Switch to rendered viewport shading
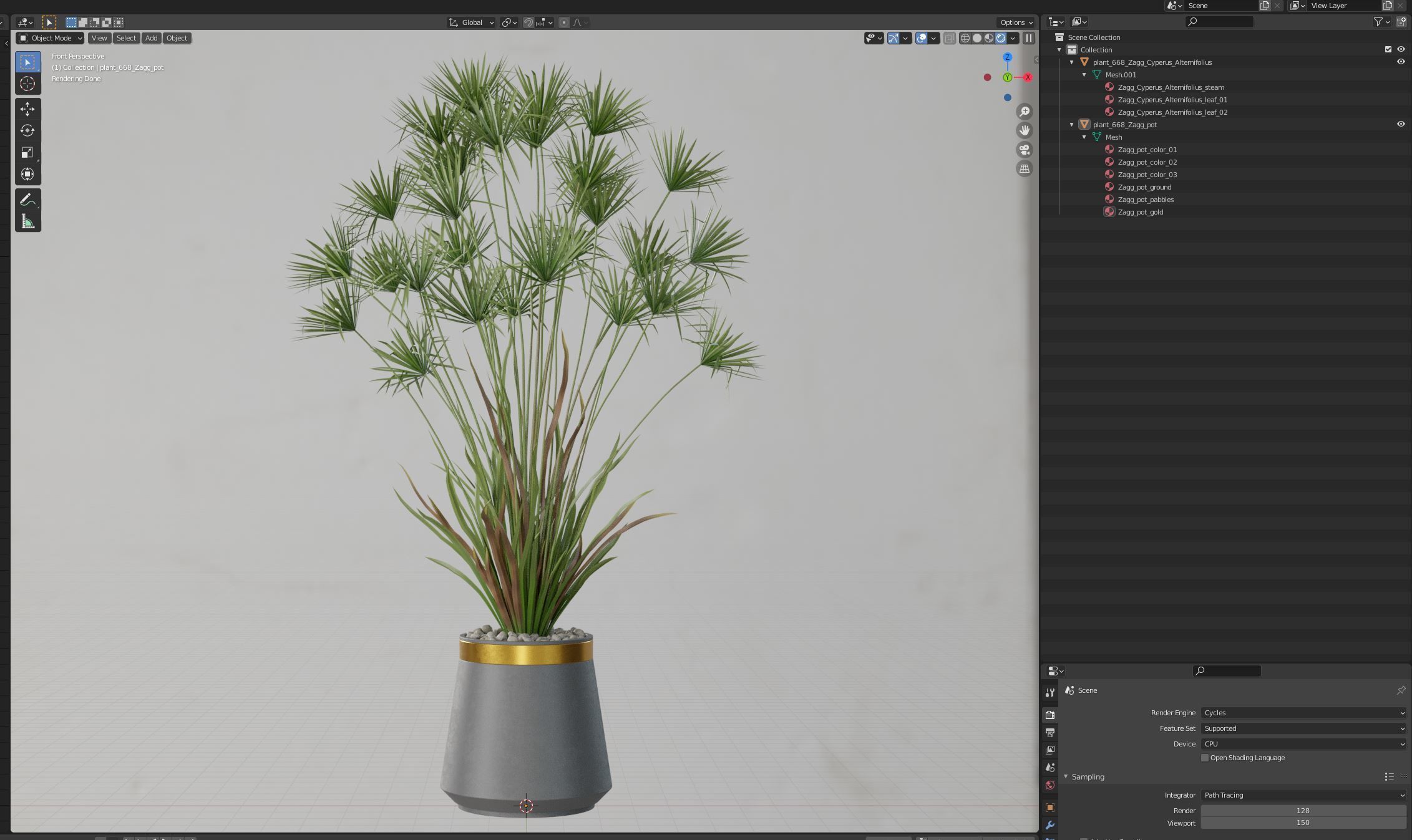The width and height of the screenshot is (1412, 840). click(1001, 38)
